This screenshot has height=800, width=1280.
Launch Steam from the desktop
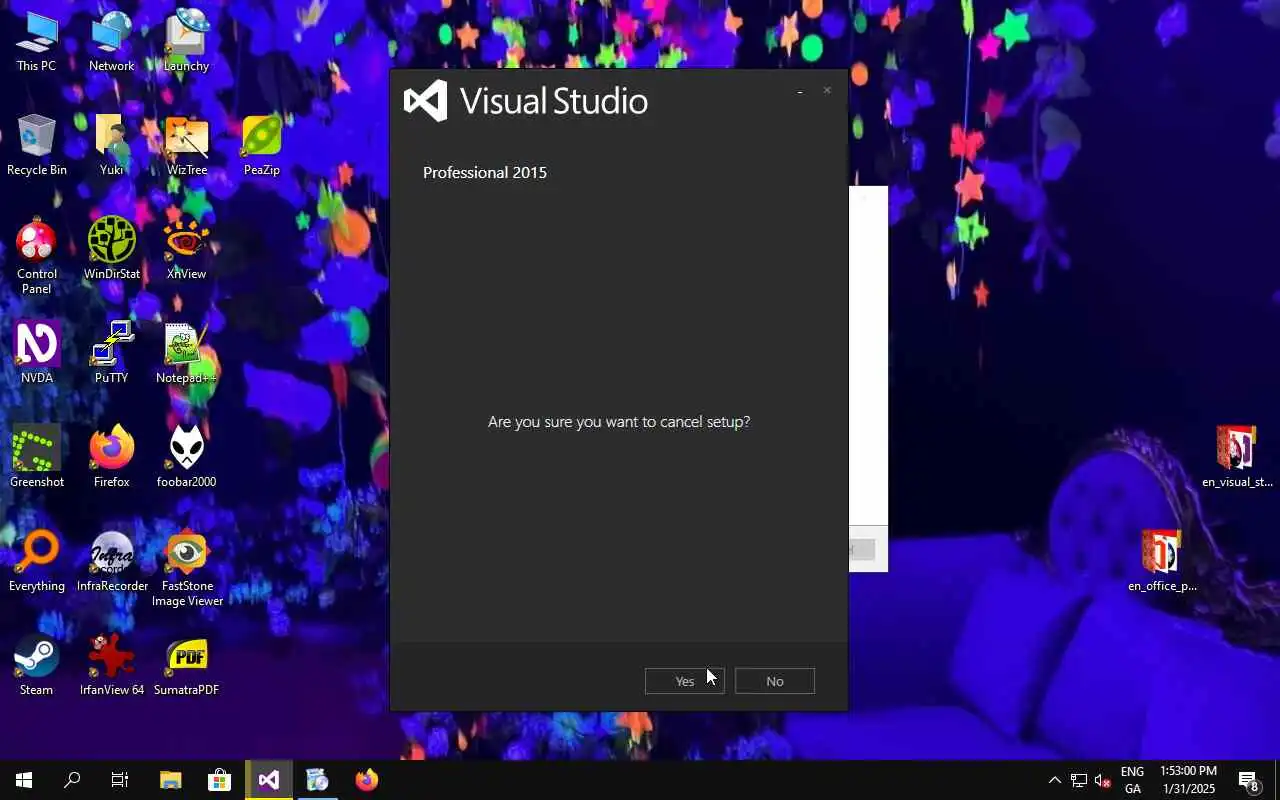(37, 666)
